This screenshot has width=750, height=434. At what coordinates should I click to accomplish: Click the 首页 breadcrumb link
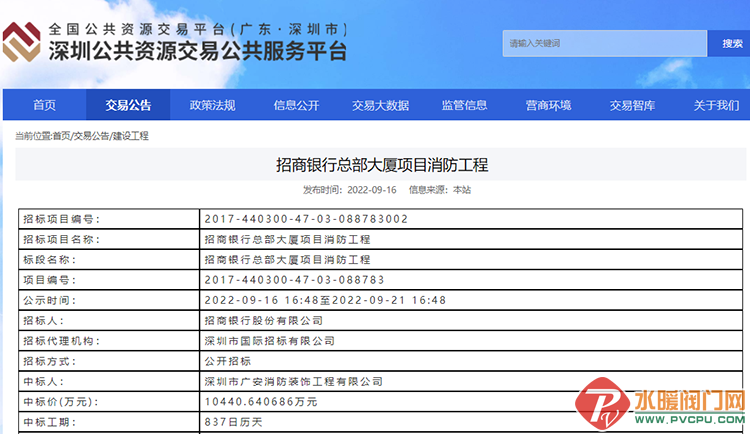tap(61, 136)
